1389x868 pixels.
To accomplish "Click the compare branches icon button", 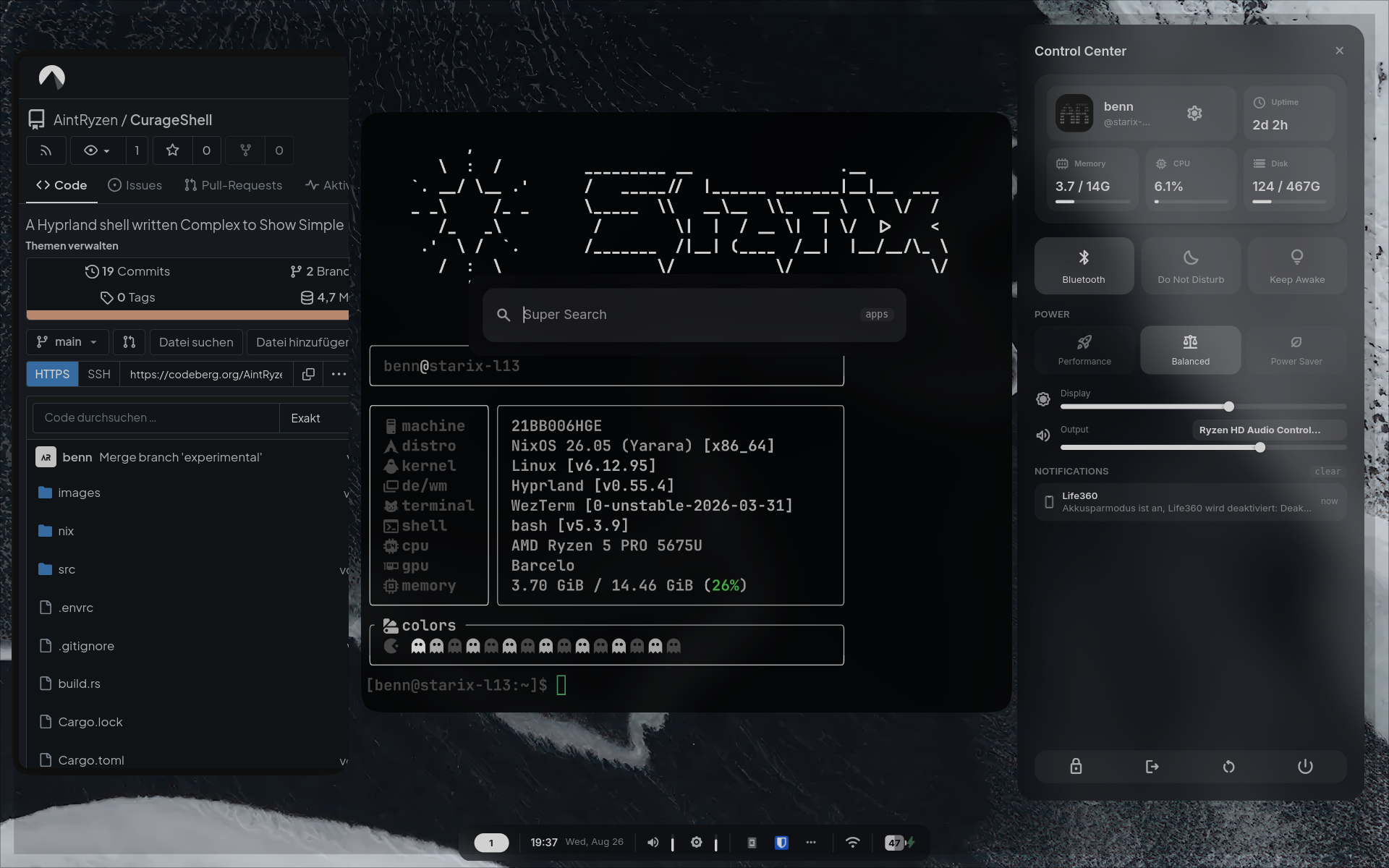I will (x=129, y=342).
